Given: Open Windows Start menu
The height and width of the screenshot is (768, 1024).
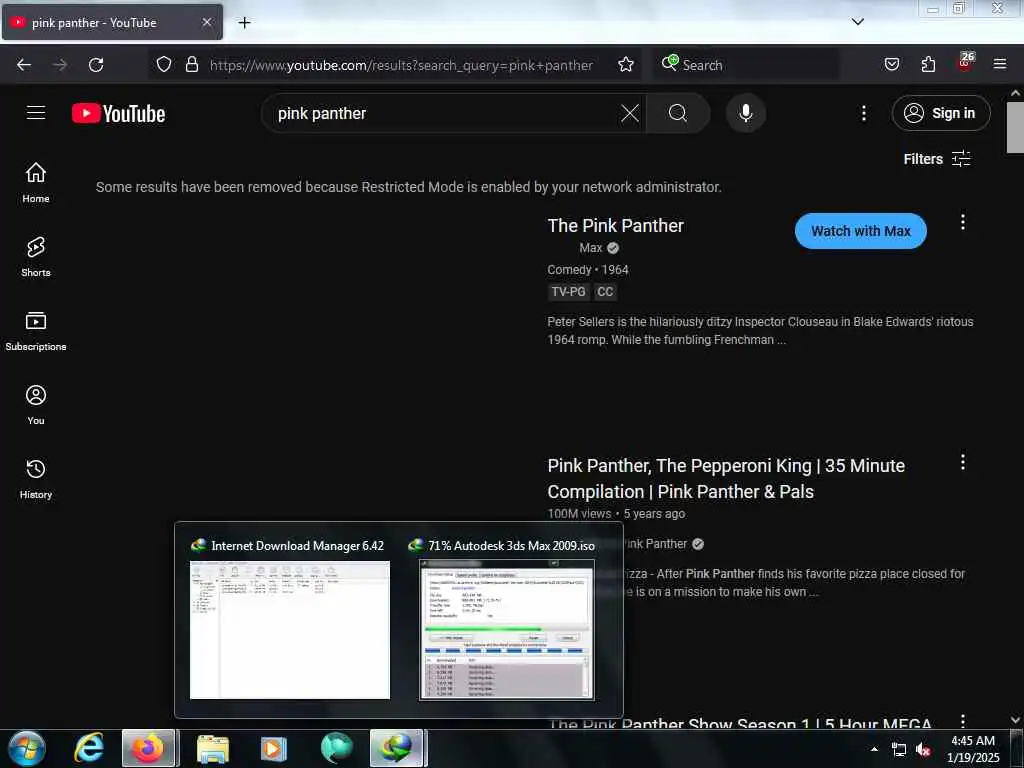Looking at the screenshot, I should [x=27, y=748].
